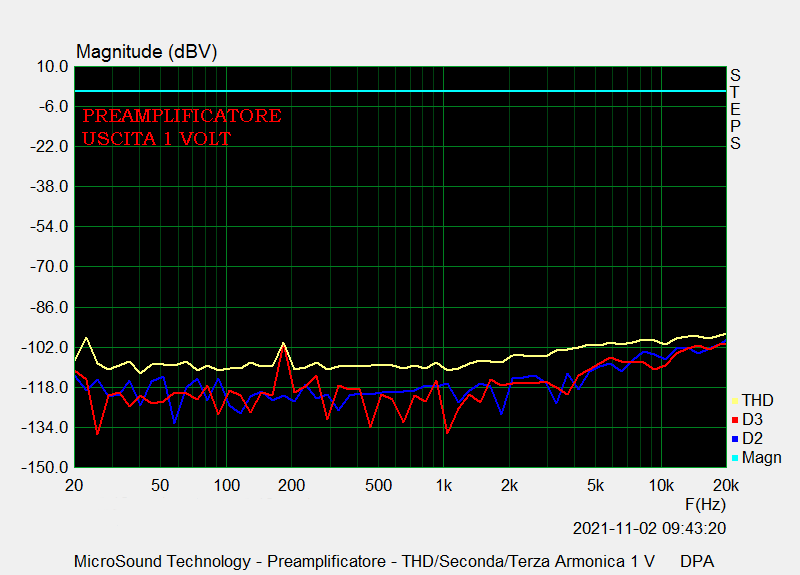Click the 10.0 y-axis value

coord(52,67)
